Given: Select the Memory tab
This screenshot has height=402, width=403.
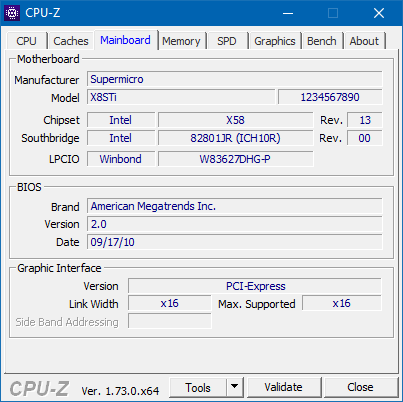Looking at the screenshot, I should pyautogui.click(x=181, y=41).
